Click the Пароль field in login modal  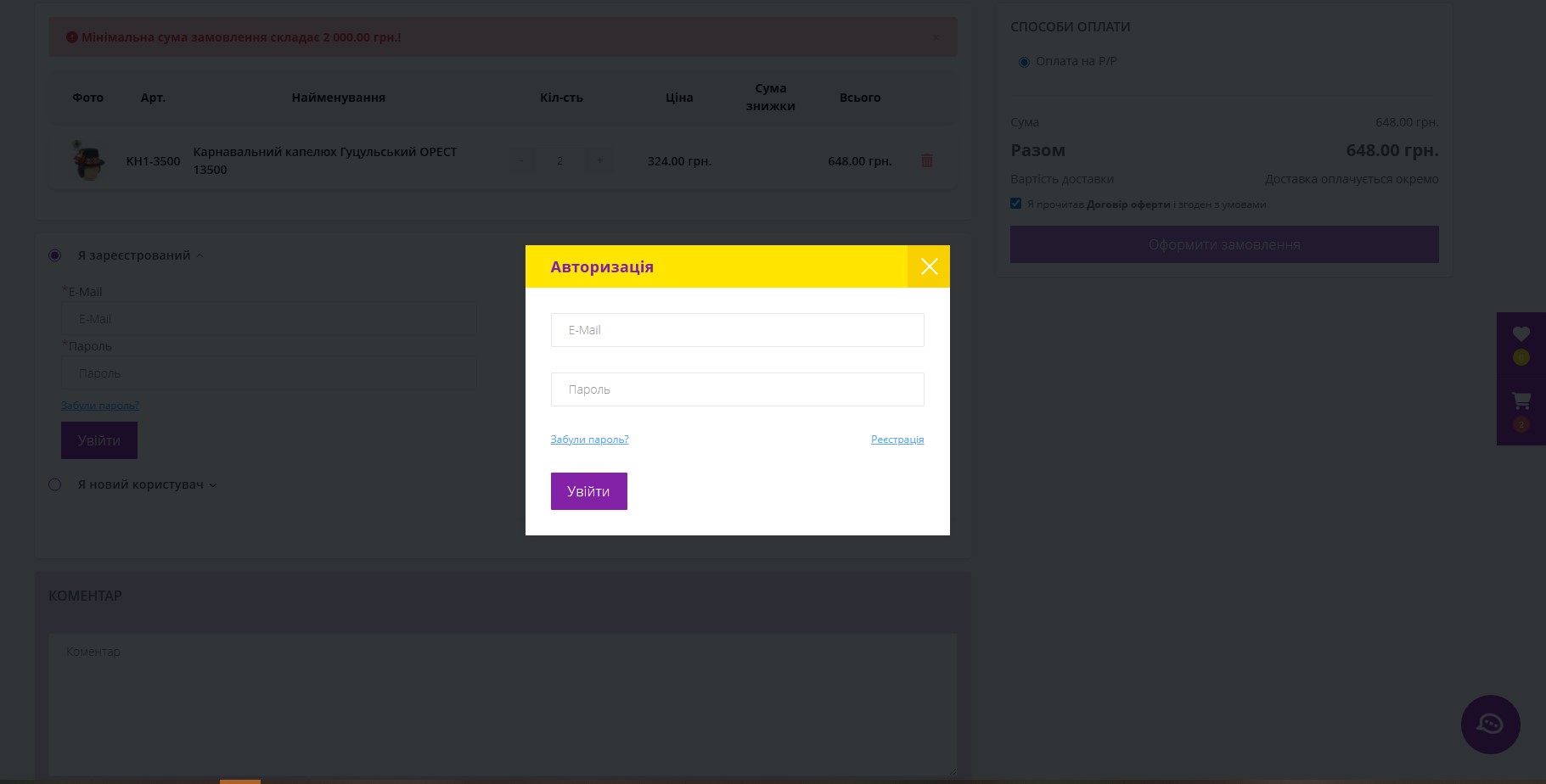coord(737,389)
